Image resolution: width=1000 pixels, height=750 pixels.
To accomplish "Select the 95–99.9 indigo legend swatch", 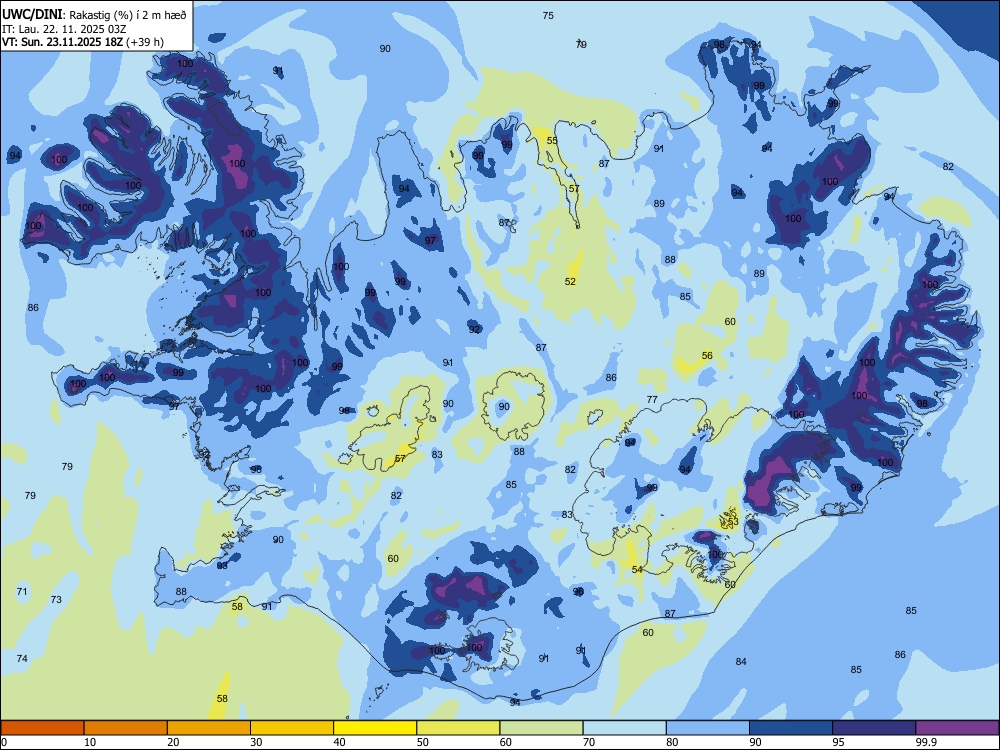I will pos(874,728).
